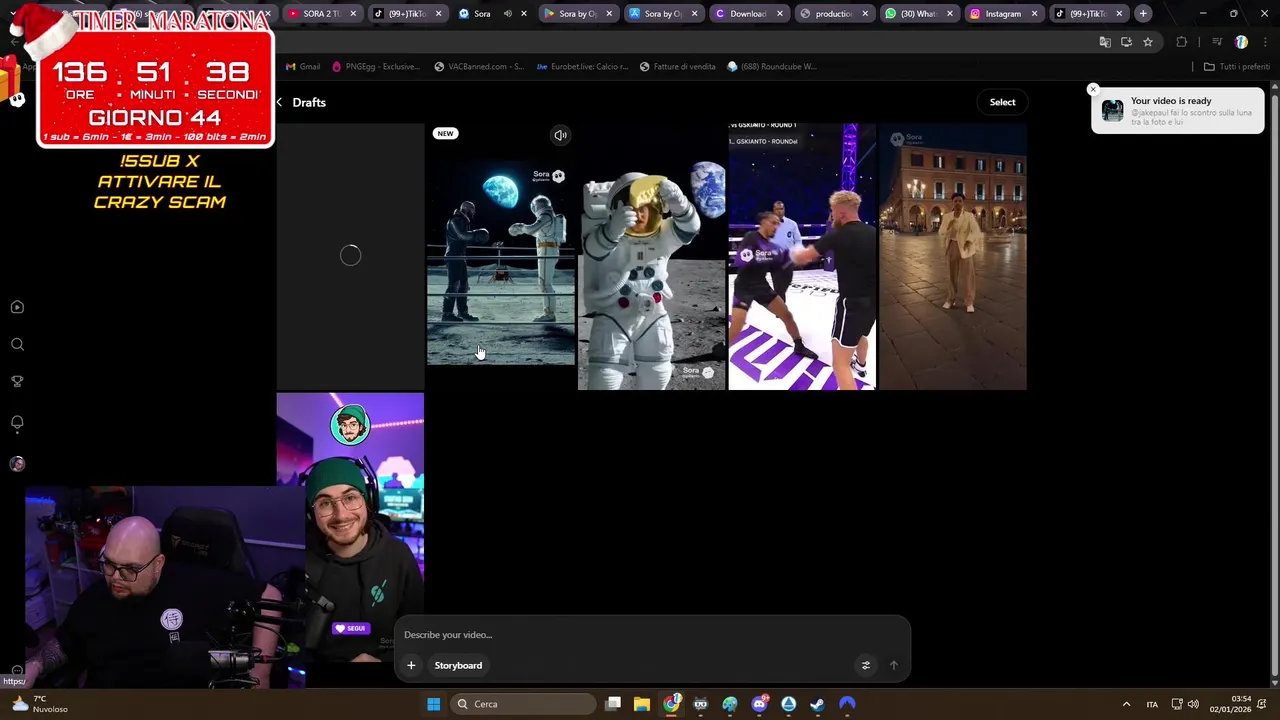The width and height of the screenshot is (1280, 720).
Task: Mute the Sora tab via its speaker icon
Action: pyautogui.click(x=508, y=14)
